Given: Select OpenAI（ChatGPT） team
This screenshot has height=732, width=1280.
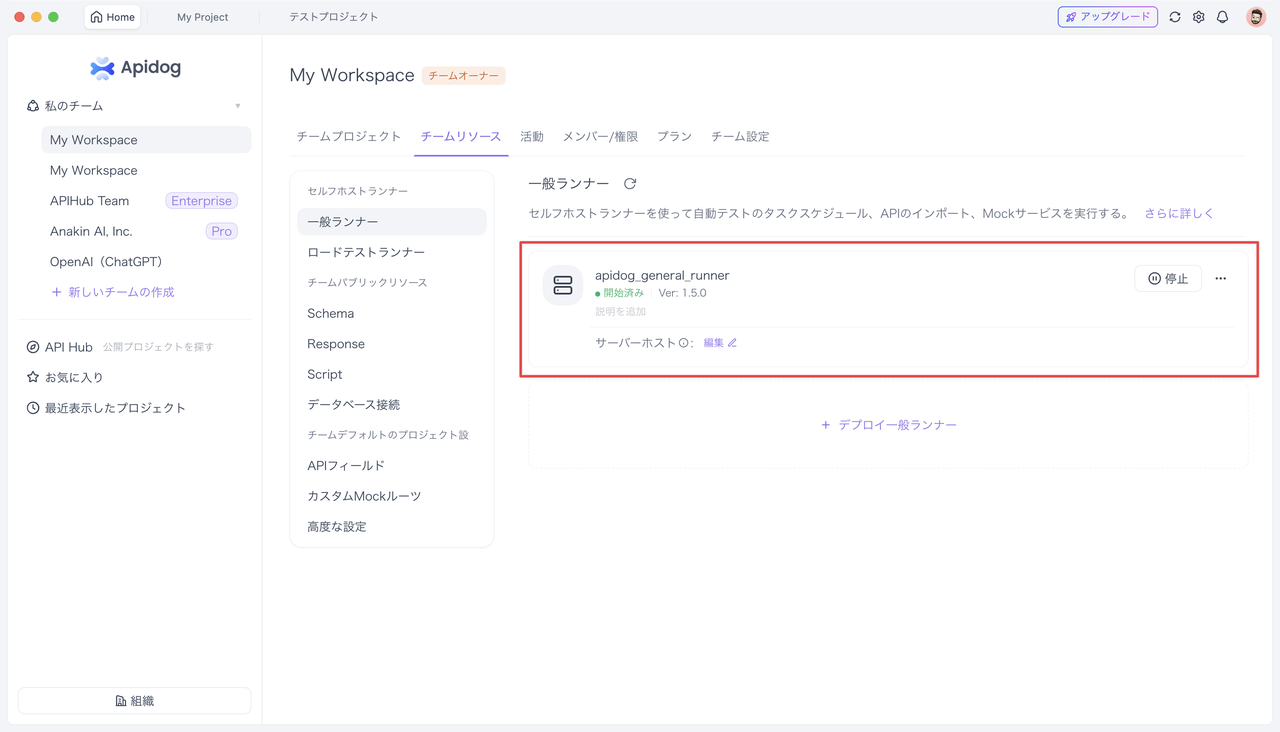Looking at the screenshot, I should [x=106, y=262].
